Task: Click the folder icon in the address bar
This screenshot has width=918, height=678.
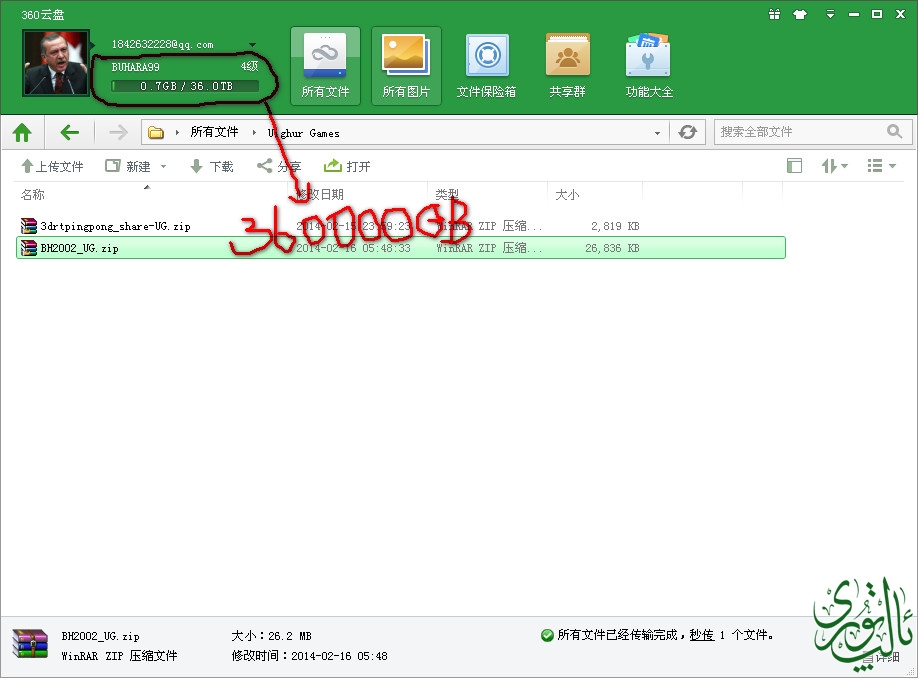Action: tap(156, 133)
